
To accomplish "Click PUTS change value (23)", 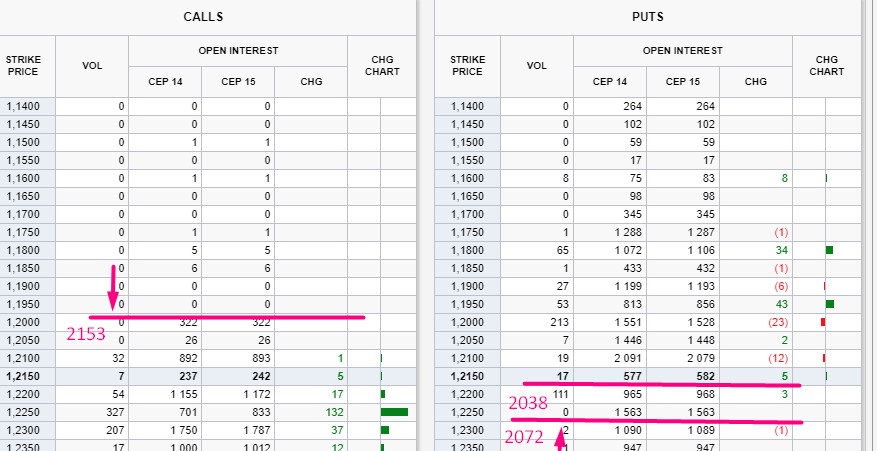I will 778,322.
